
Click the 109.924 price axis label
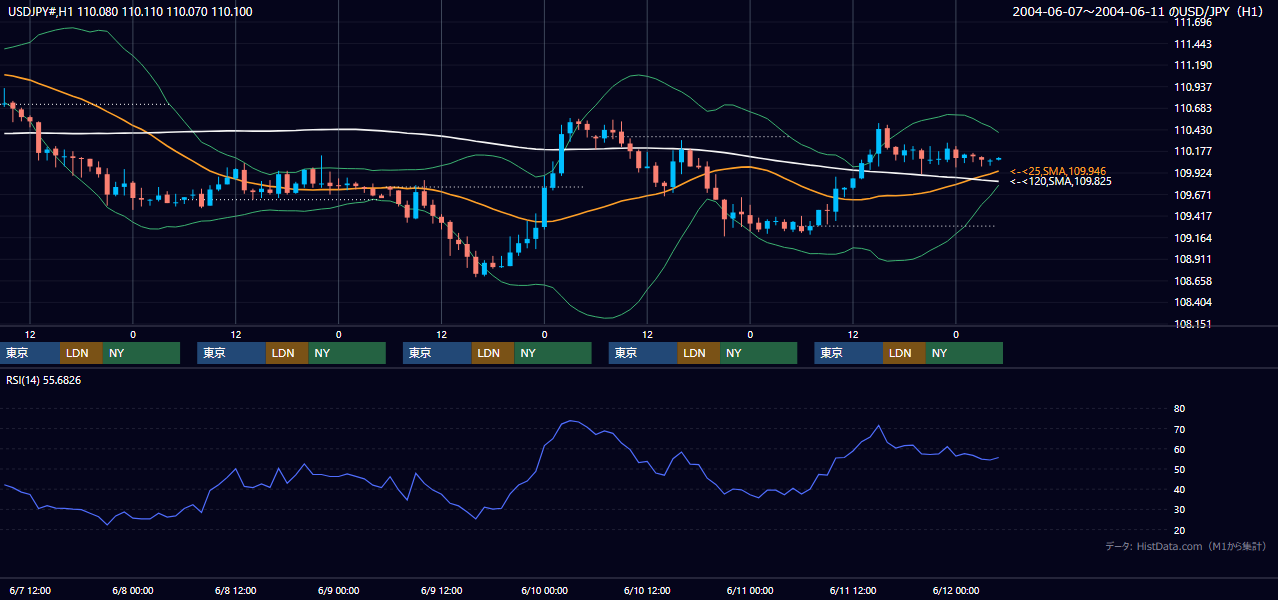(x=1193, y=173)
